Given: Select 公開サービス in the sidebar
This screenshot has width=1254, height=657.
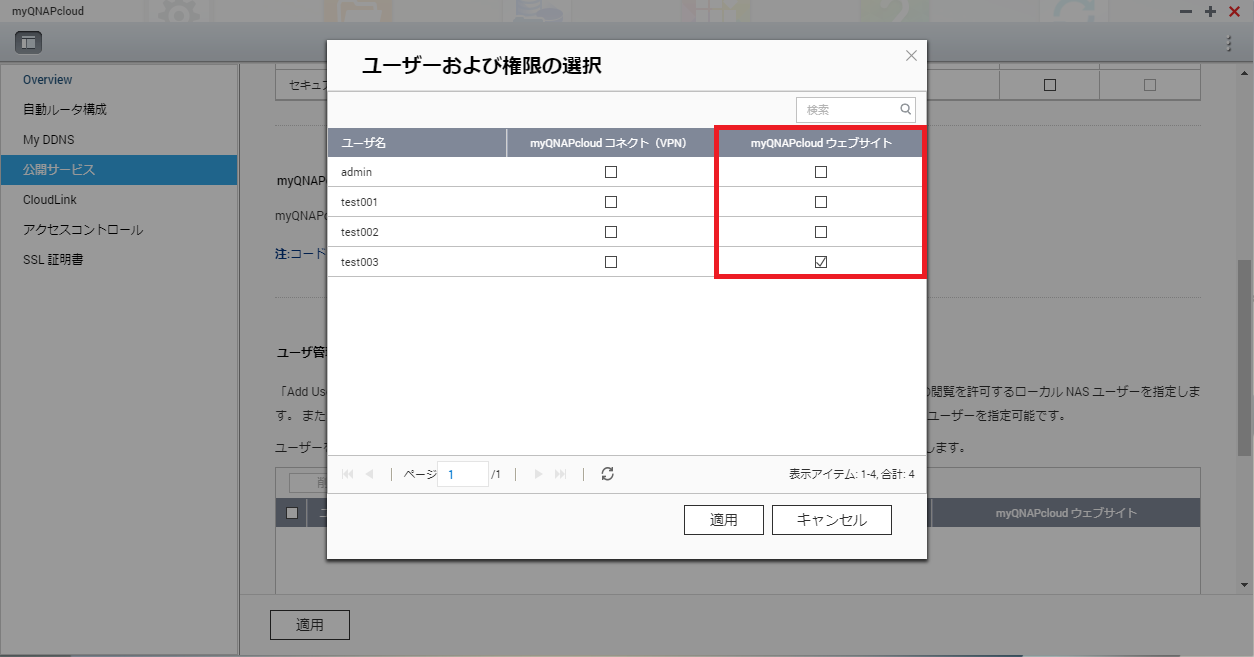Looking at the screenshot, I should point(119,170).
